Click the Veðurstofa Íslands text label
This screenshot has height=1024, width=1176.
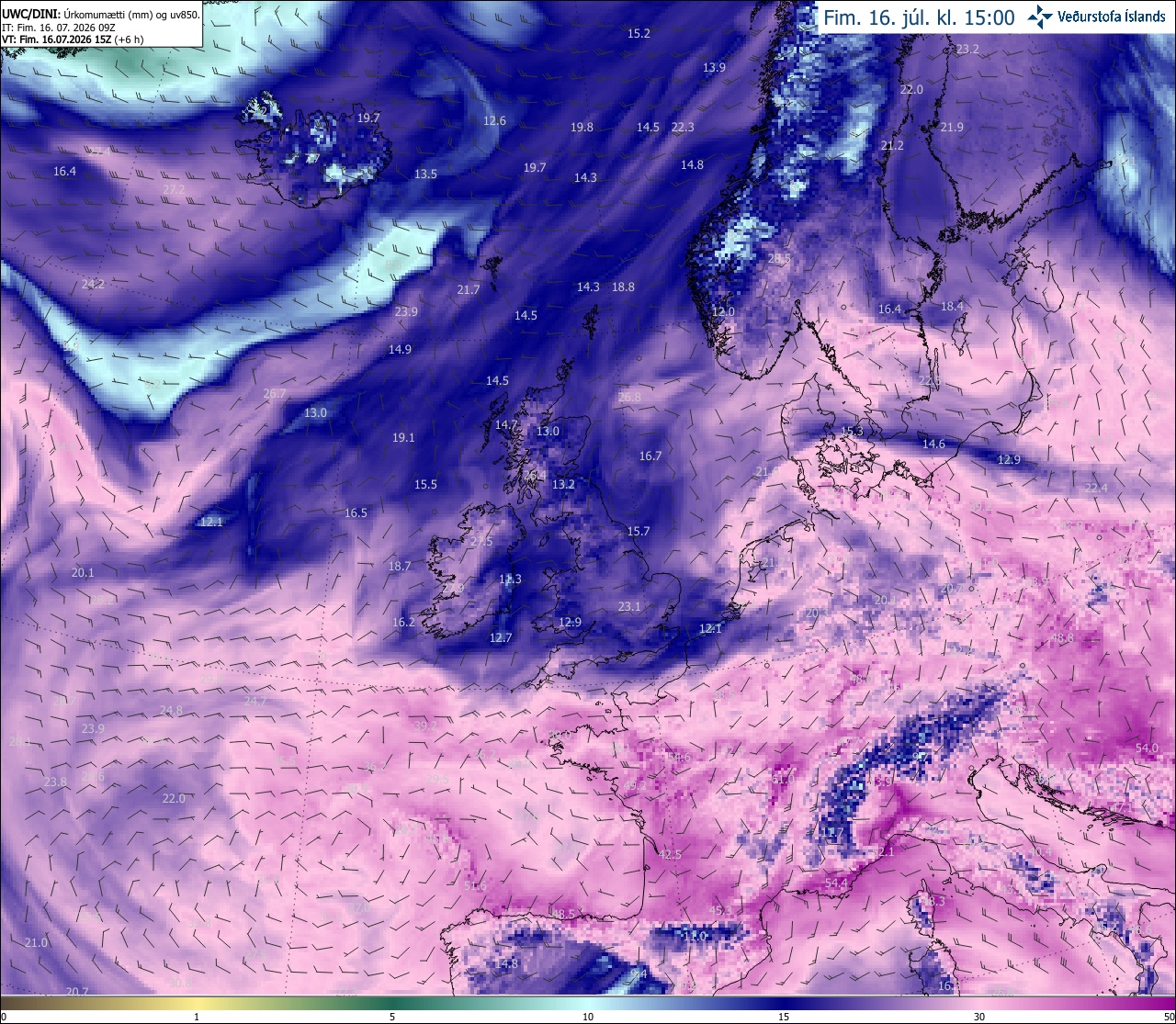point(1112,17)
